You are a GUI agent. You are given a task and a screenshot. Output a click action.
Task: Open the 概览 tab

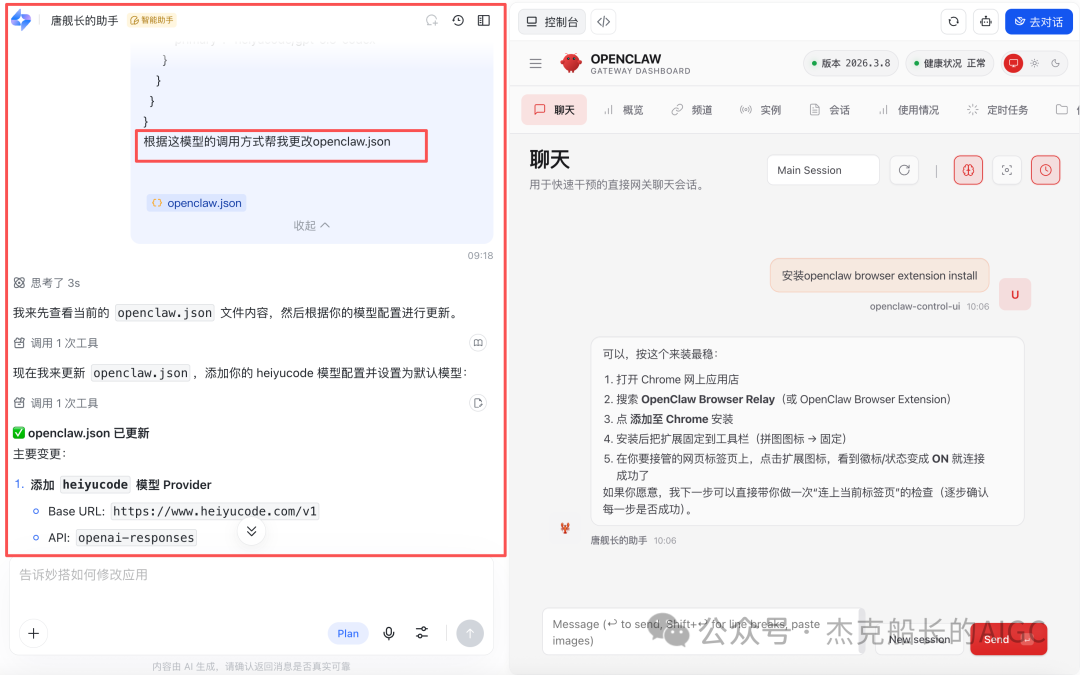(x=623, y=110)
